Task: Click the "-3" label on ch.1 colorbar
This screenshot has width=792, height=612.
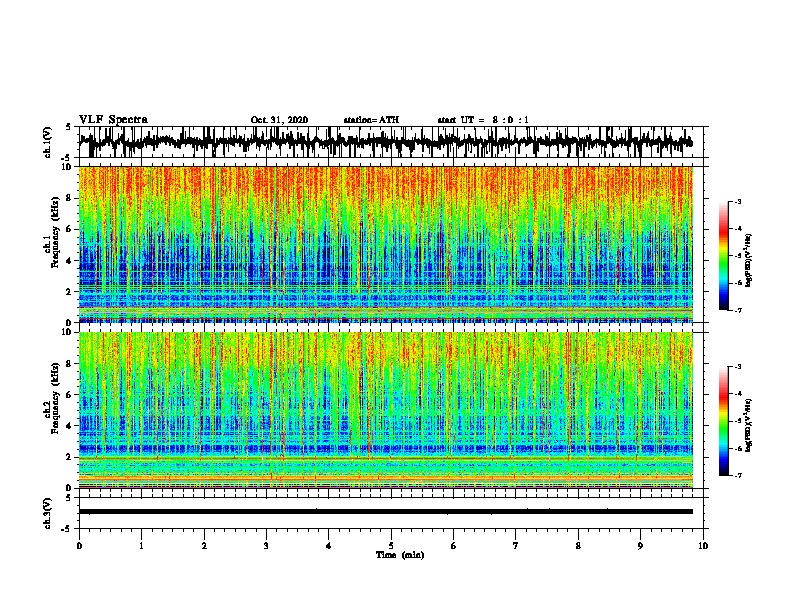Action: point(738,202)
